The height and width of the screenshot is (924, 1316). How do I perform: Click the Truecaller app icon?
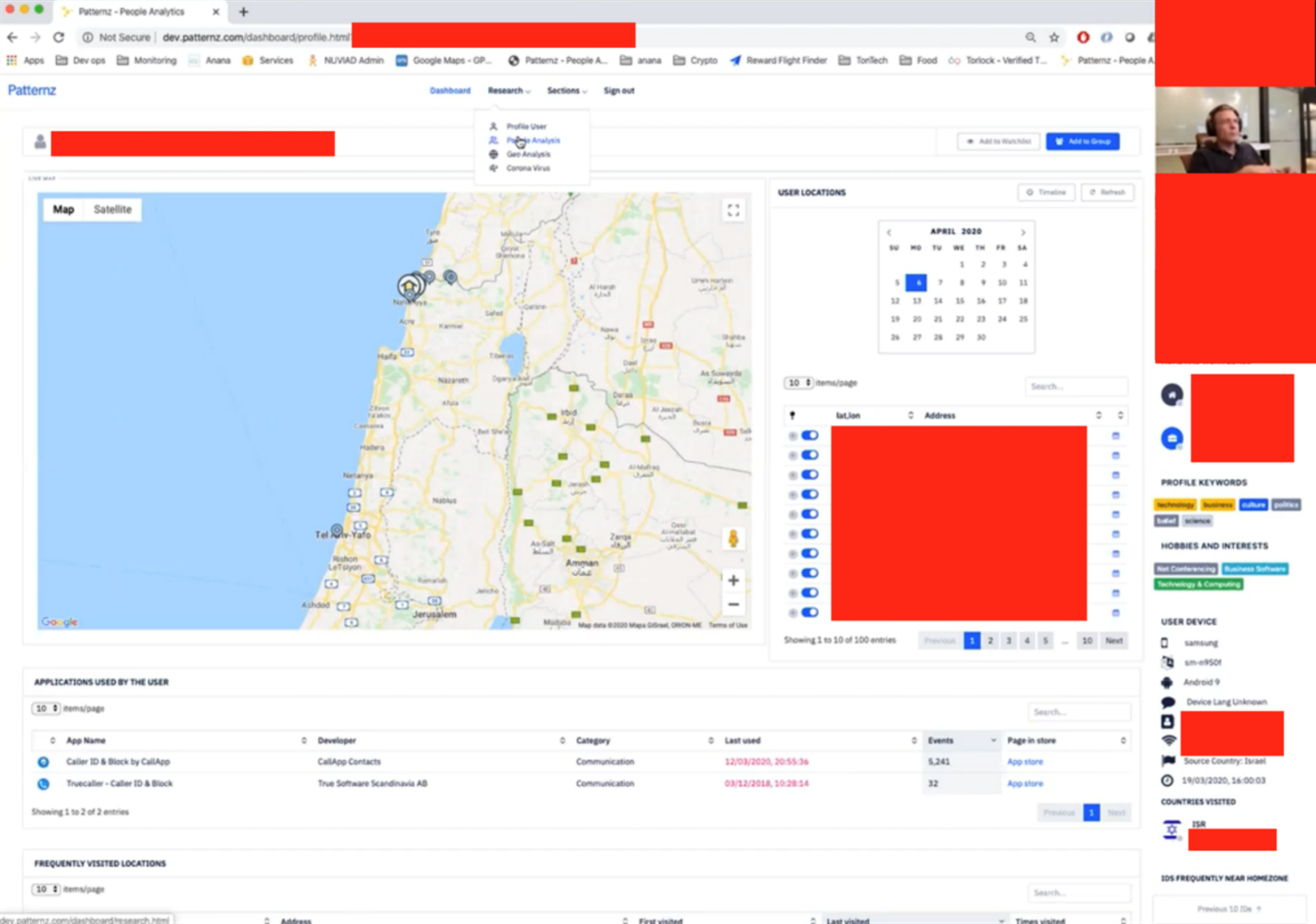point(43,784)
